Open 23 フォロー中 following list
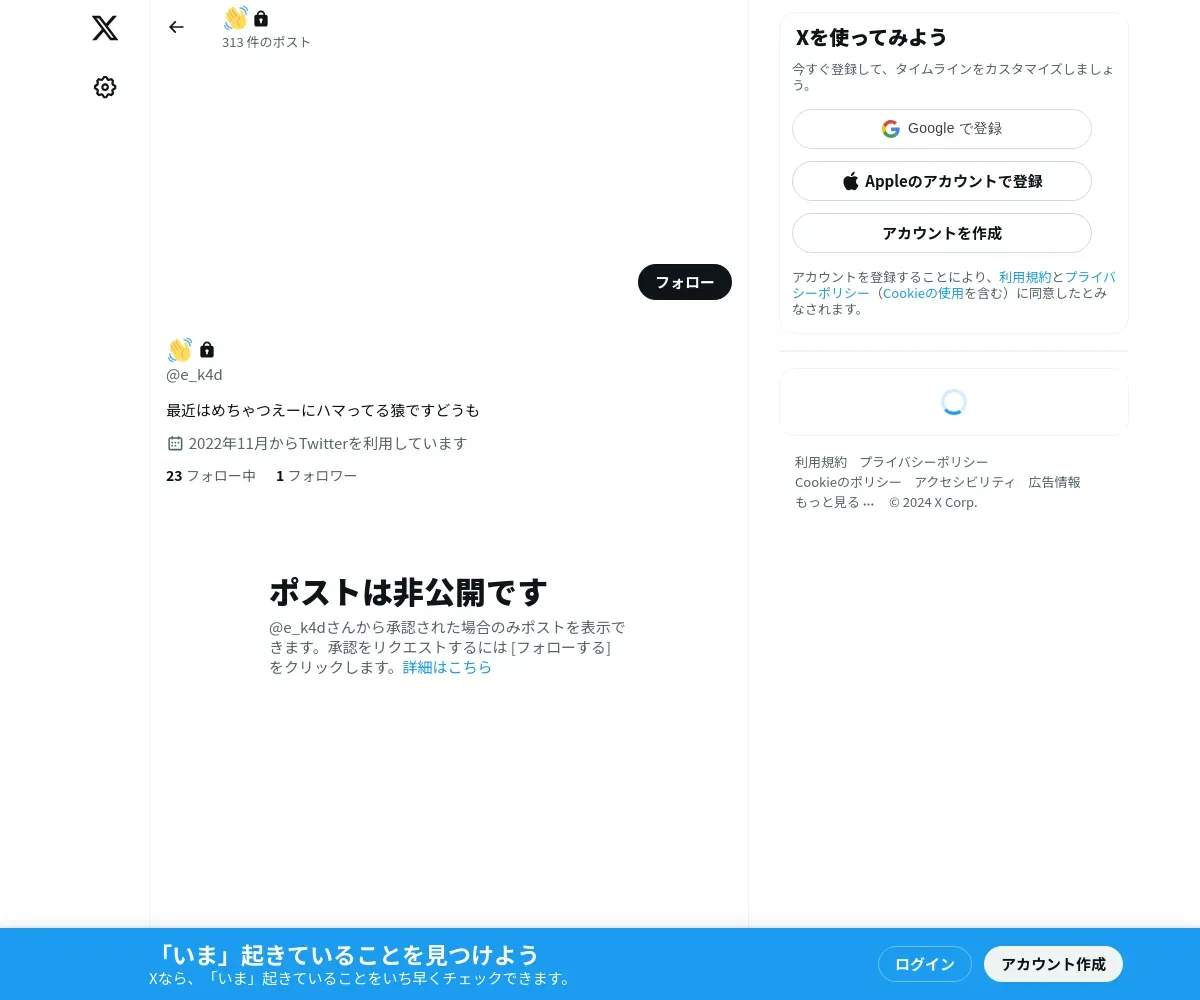The width and height of the screenshot is (1200, 1000). coord(211,476)
